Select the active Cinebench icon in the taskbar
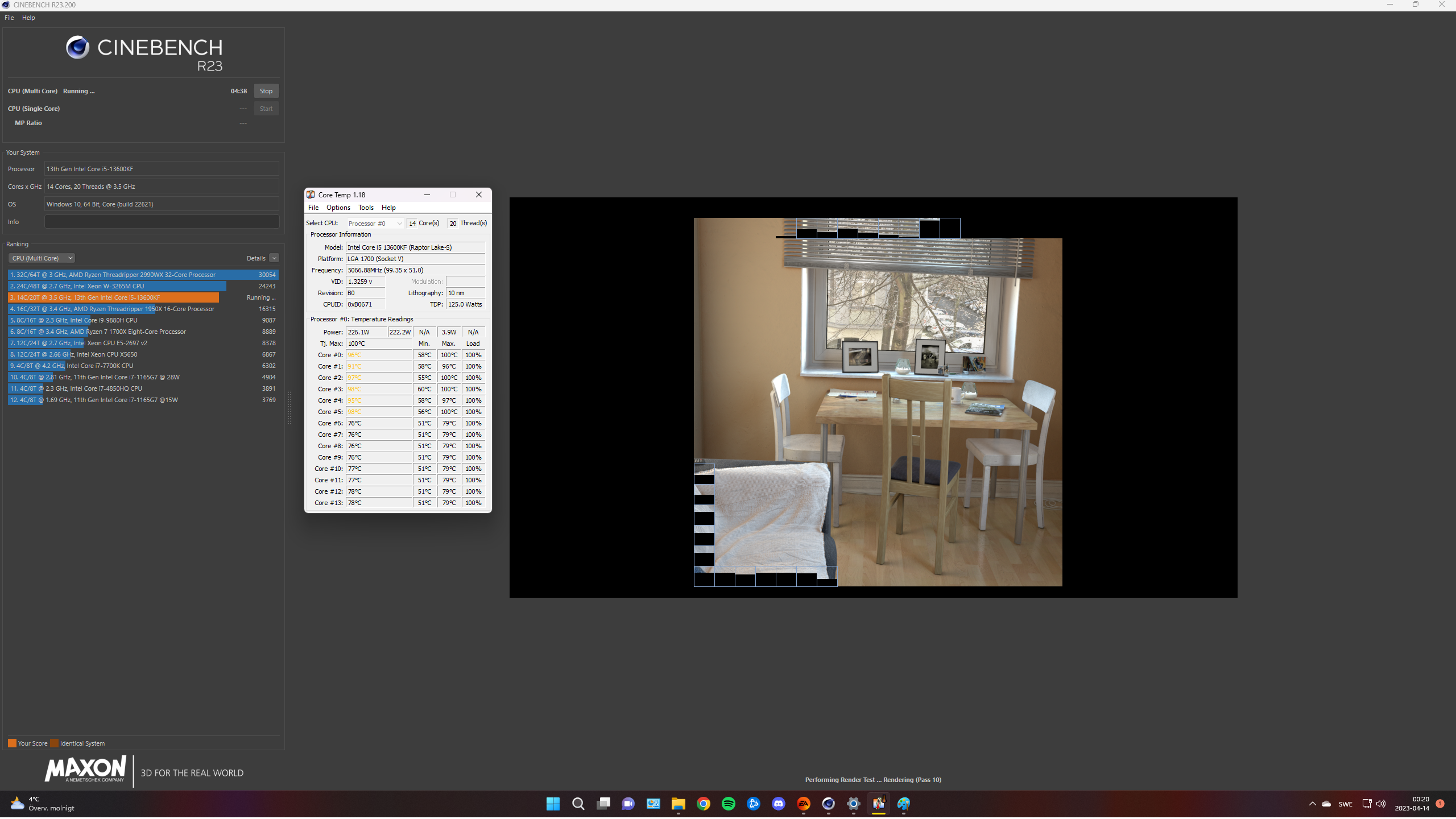1456x819 pixels. [x=828, y=804]
